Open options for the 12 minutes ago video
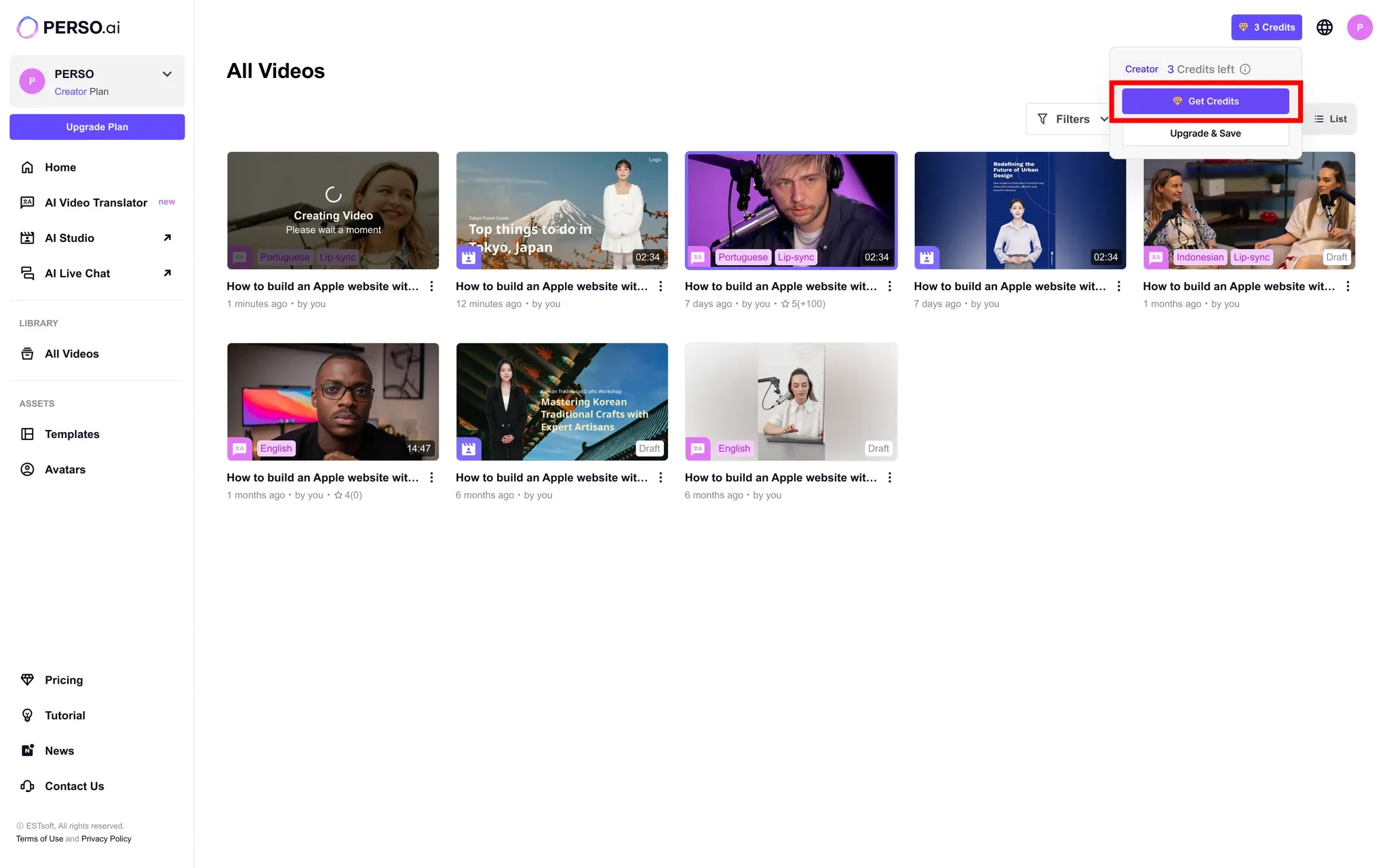Viewport: 1389px width, 868px height. (x=661, y=286)
